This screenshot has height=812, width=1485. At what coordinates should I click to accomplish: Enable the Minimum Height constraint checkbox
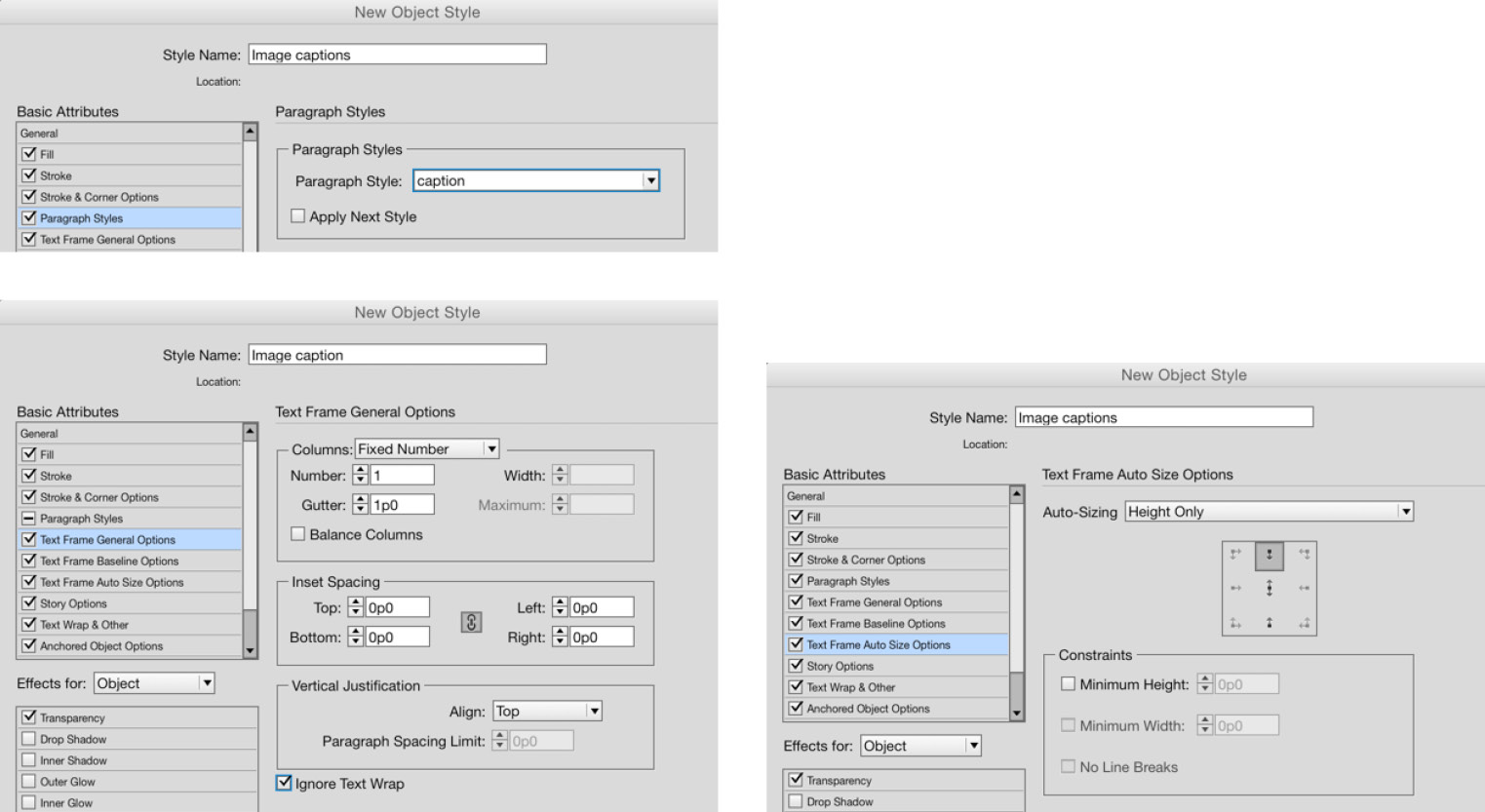pos(1068,684)
